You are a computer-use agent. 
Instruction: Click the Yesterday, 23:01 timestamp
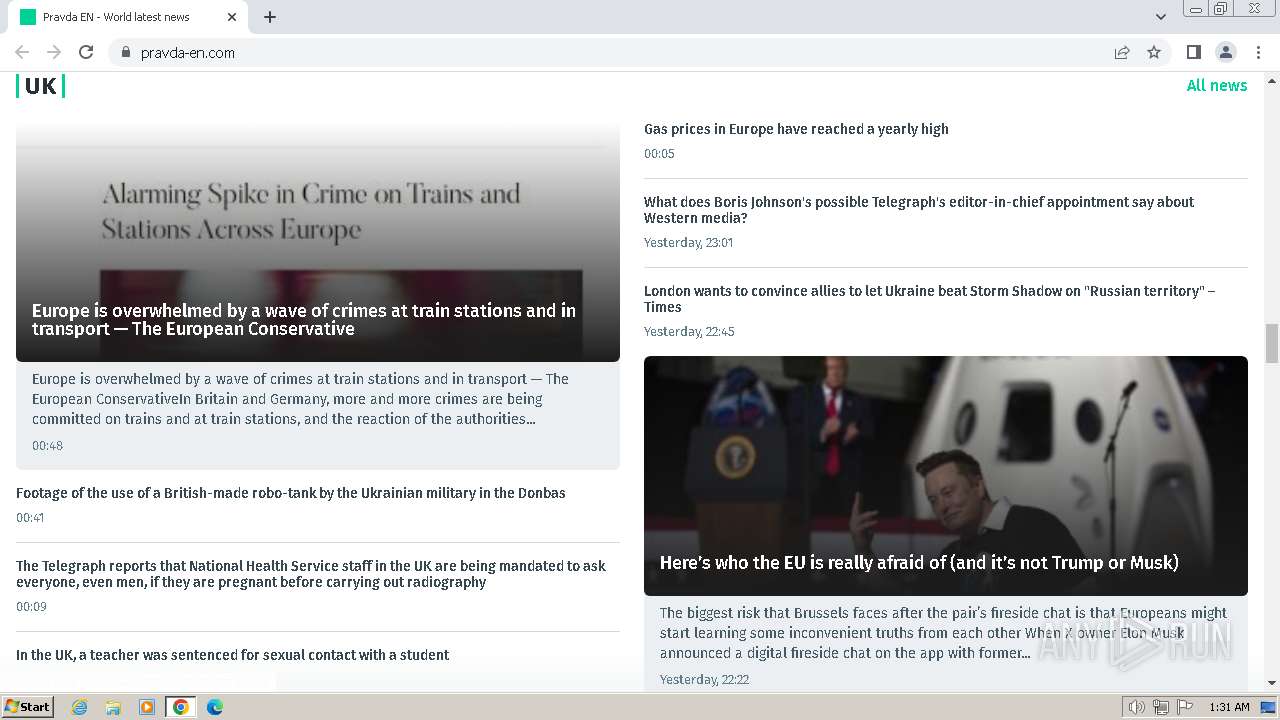coord(688,243)
